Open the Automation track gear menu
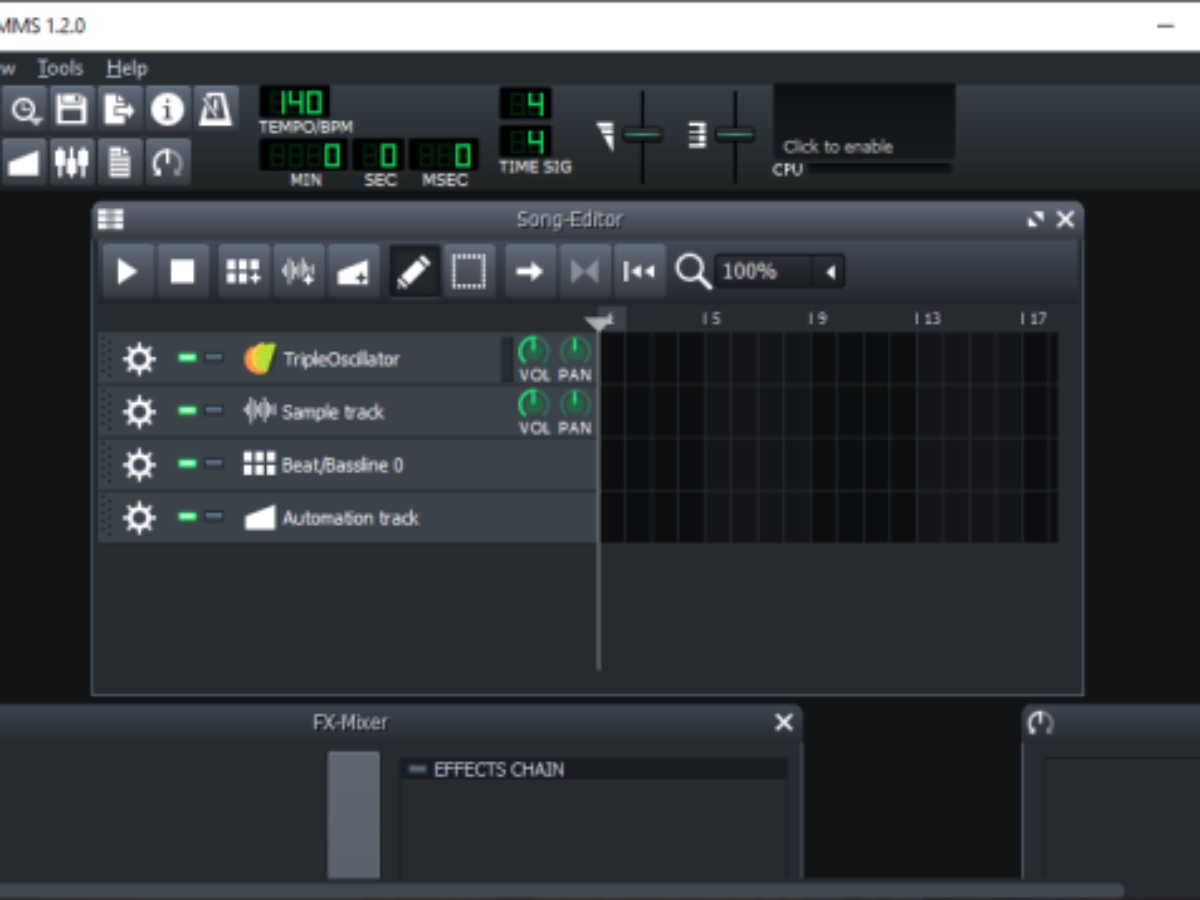 pyautogui.click(x=139, y=517)
